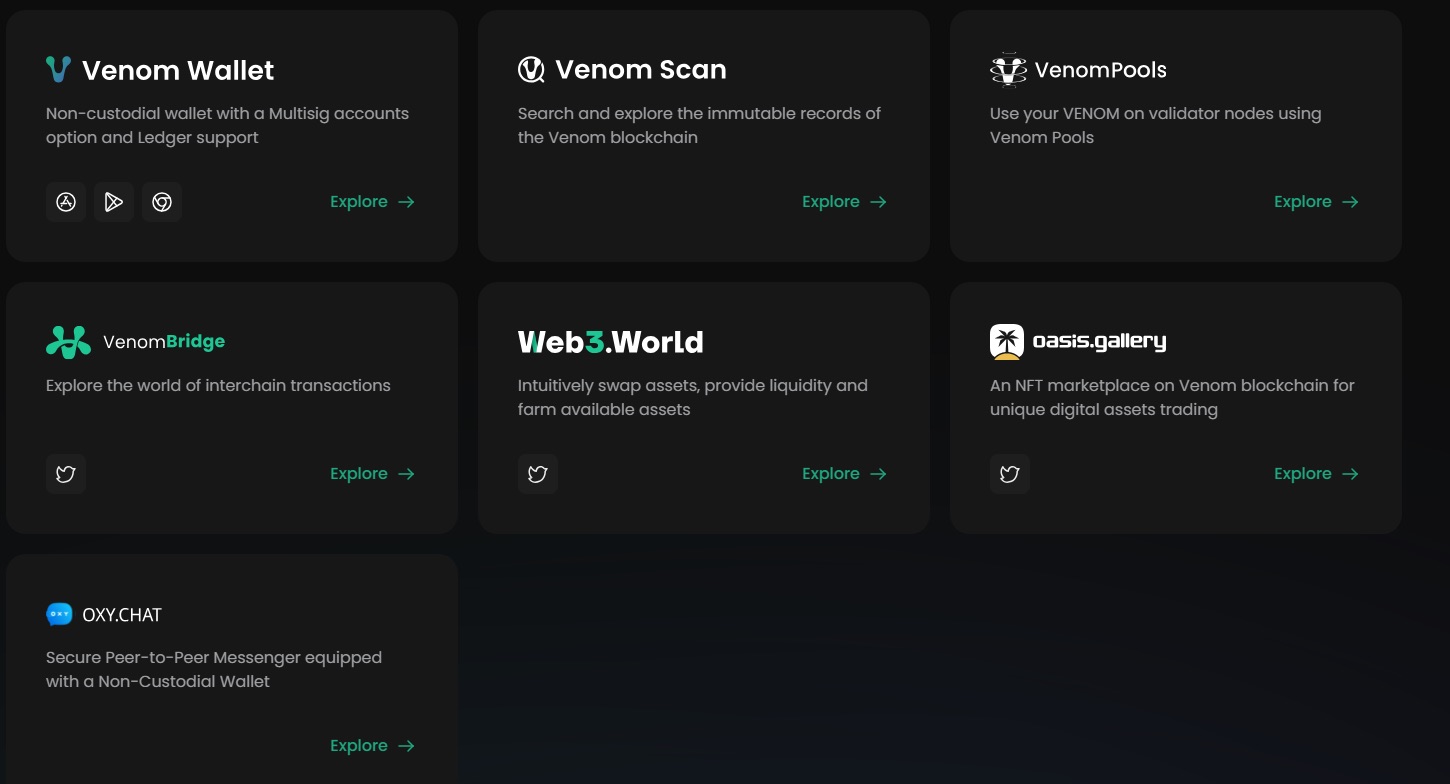Explore oasis.gallery
The height and width of the screenshot is (784, 1450).
point(1316,474)
